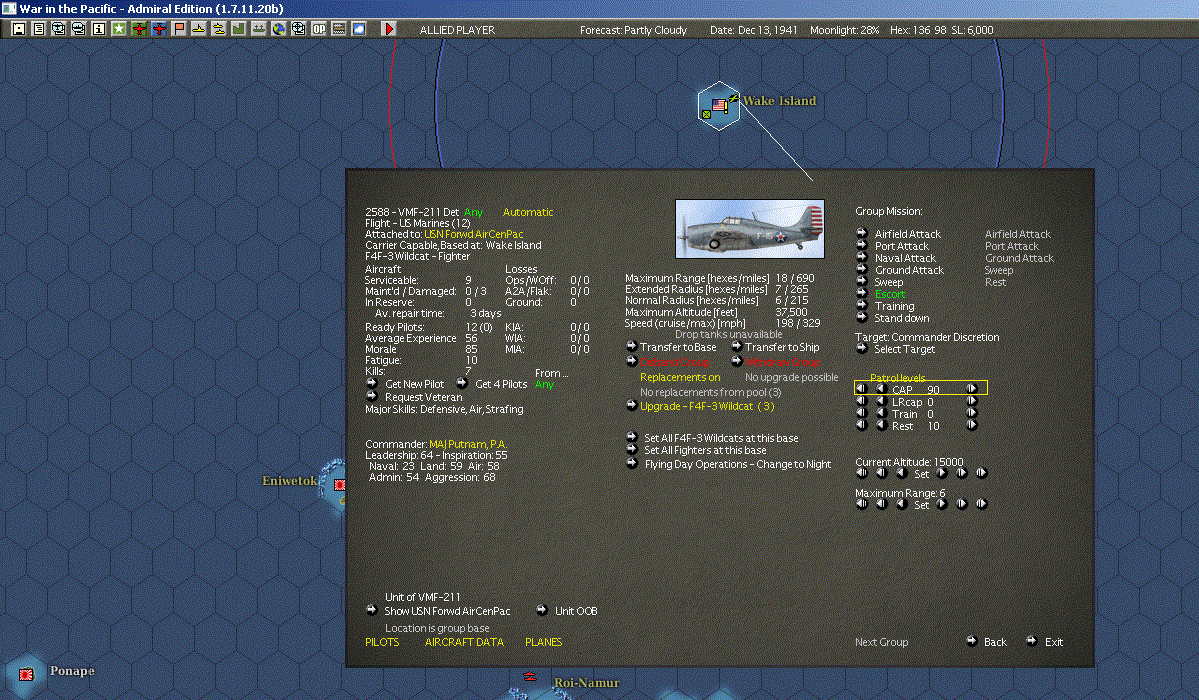Click arrow button beside Get New Pilot
The width and height of the screenshot is (1199, 700).
coord(372,383)
